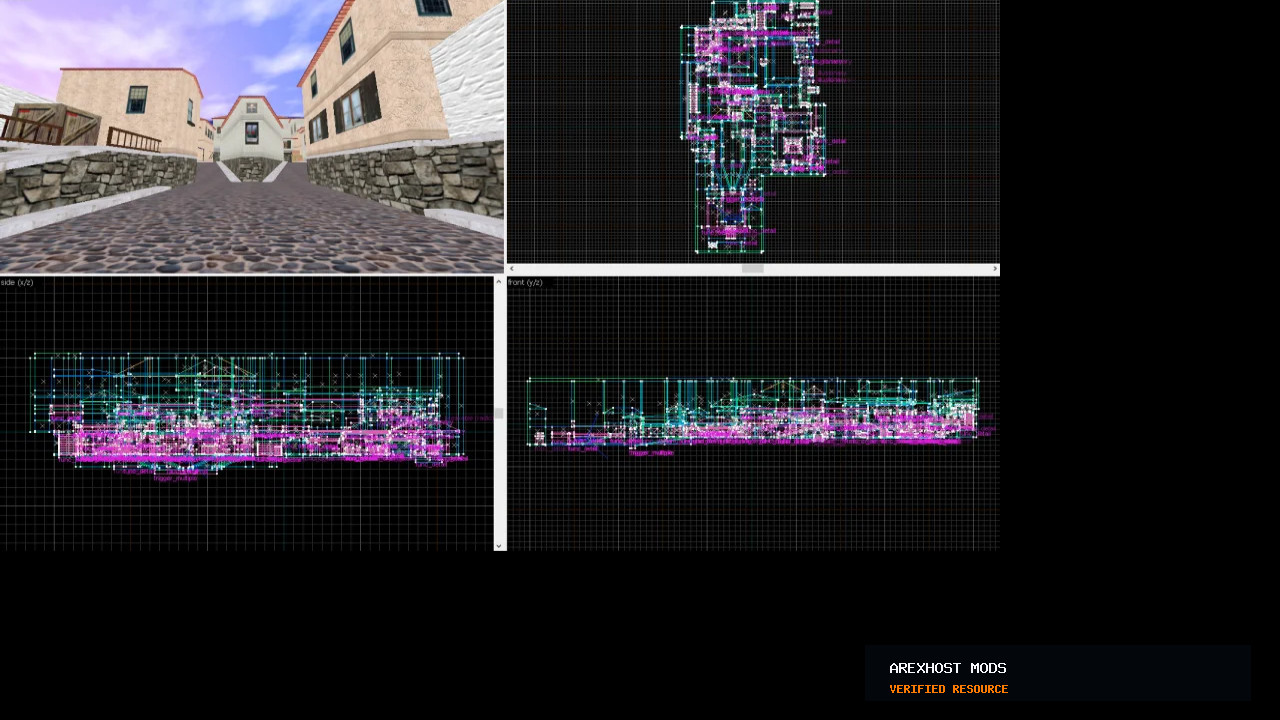Click the 'AREXHOST MODS' title text
The height and width of the screenshot is (720, 1280).
[948, 668]
